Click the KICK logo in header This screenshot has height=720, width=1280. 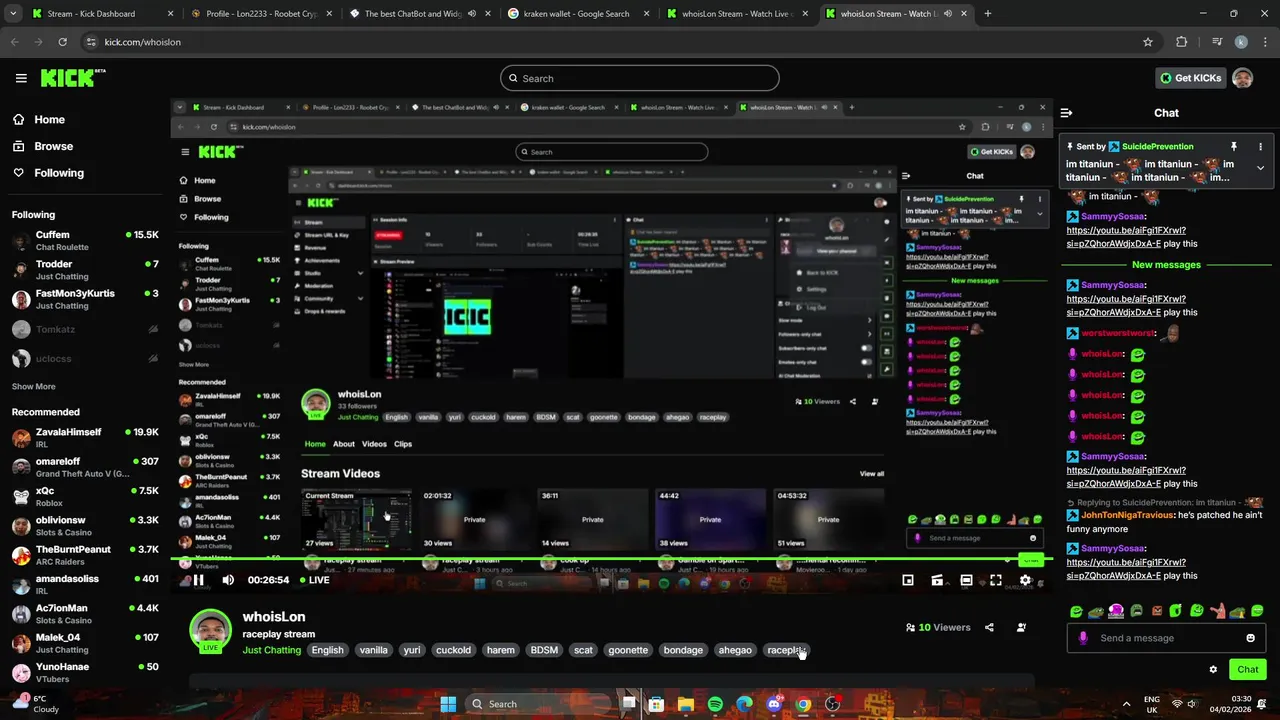point(72,78)
